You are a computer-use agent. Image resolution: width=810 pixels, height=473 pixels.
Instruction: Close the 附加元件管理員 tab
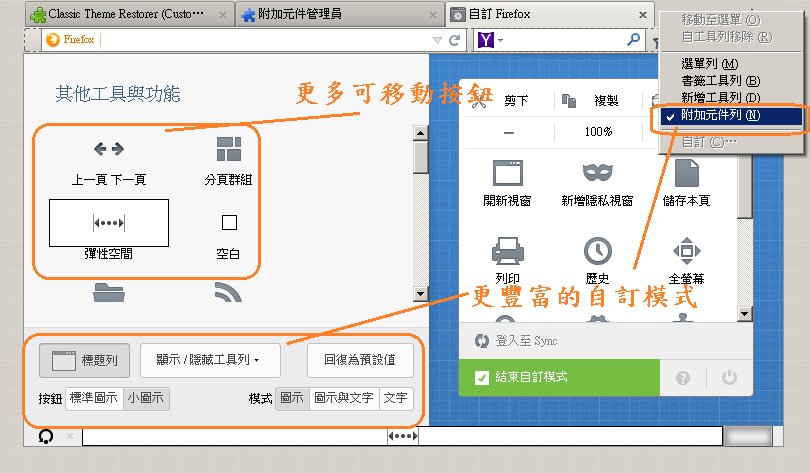[x=433, y=15]
